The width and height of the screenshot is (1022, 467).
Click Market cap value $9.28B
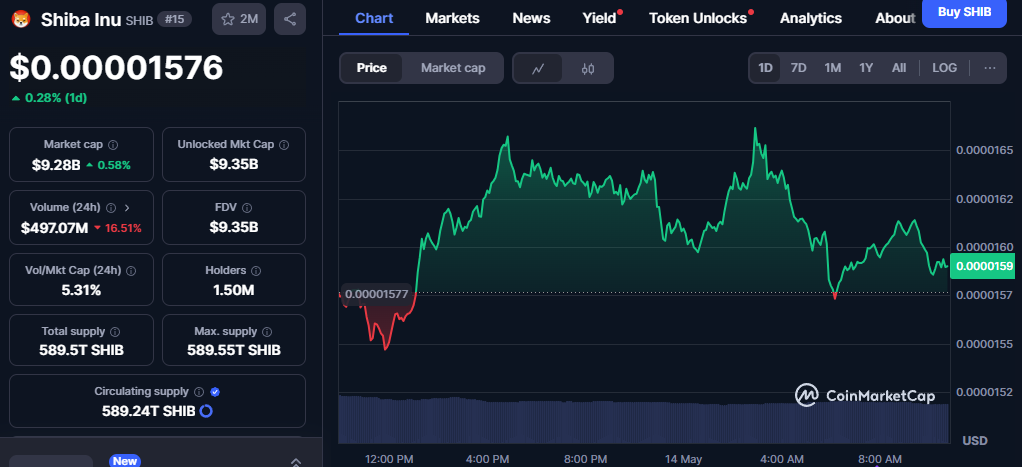pyautogui.click(x=56, y=165)
